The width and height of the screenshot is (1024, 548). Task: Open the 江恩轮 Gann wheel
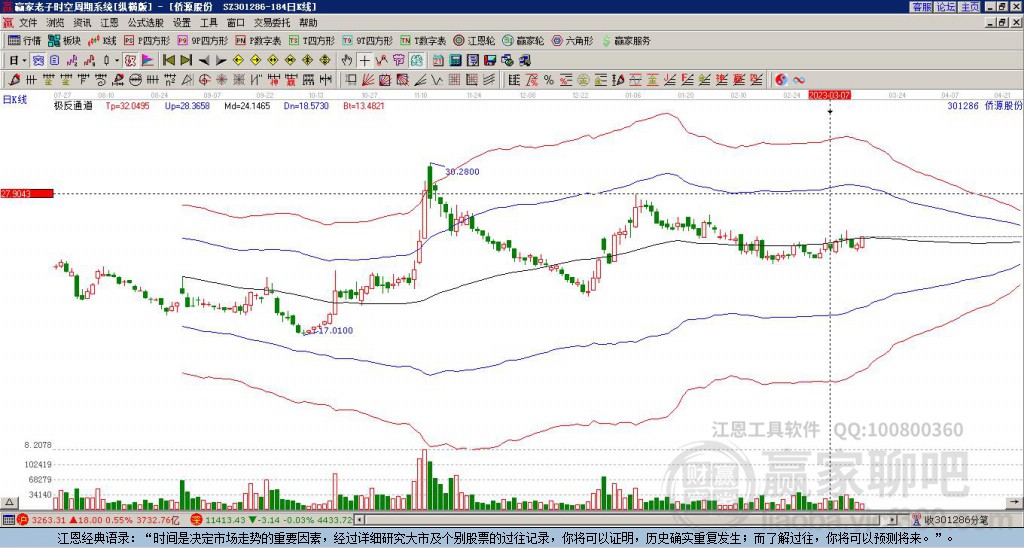[474, 40]
